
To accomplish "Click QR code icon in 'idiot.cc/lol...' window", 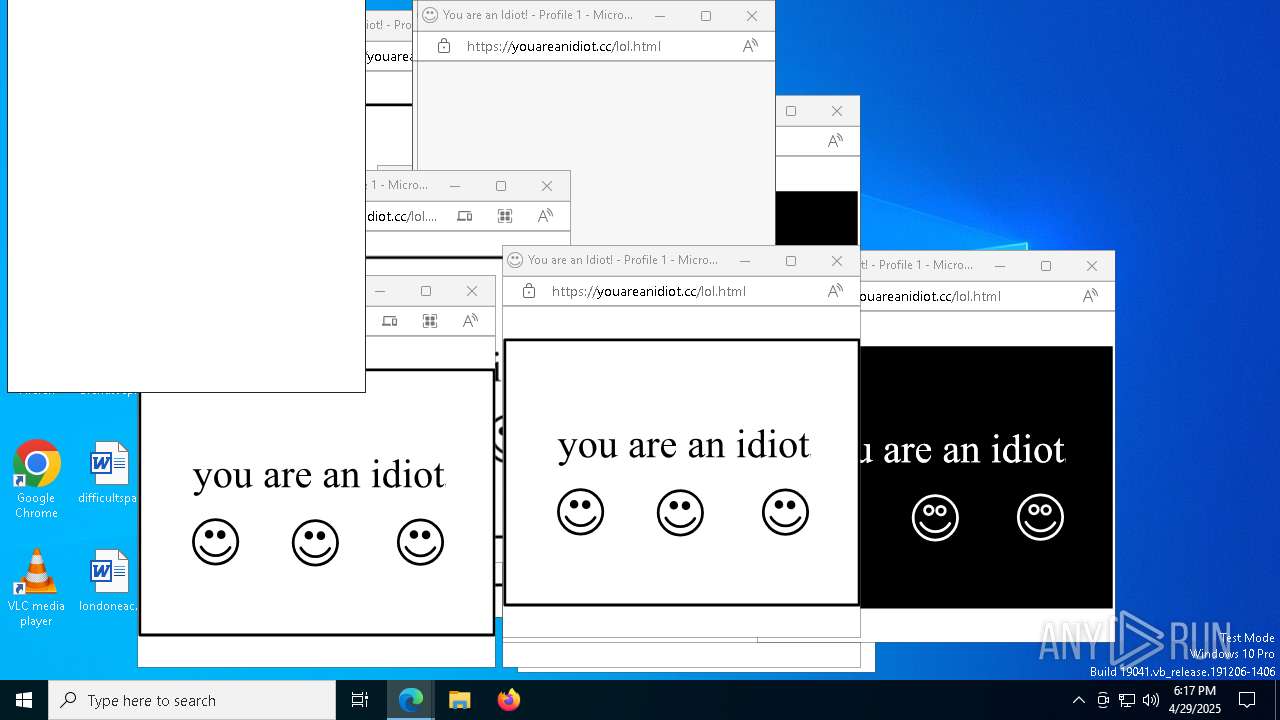I will point(505,216).
